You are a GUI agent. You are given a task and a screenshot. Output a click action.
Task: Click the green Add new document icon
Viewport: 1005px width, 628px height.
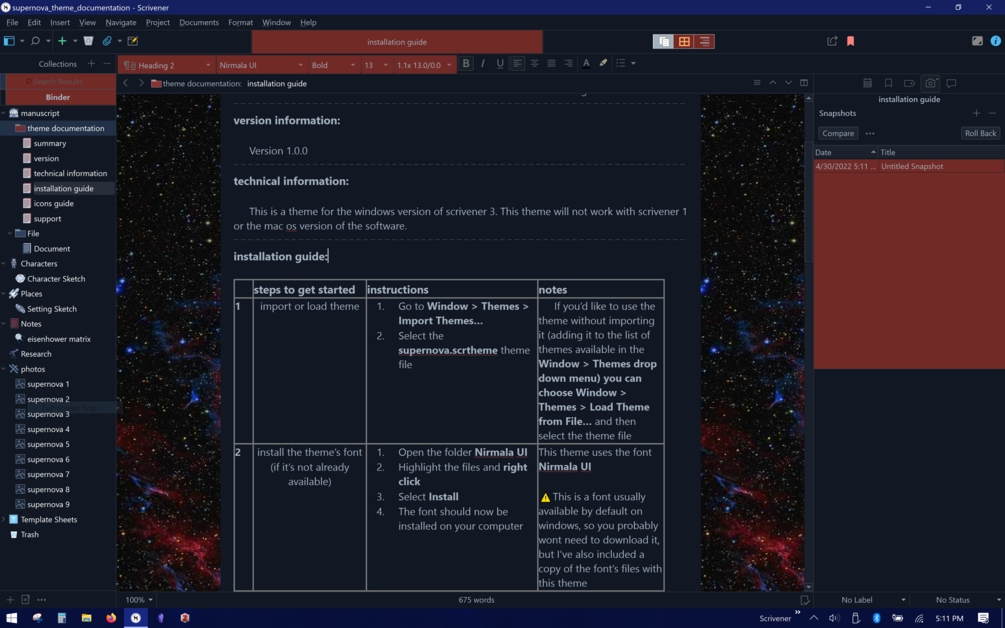coord(62,41)
